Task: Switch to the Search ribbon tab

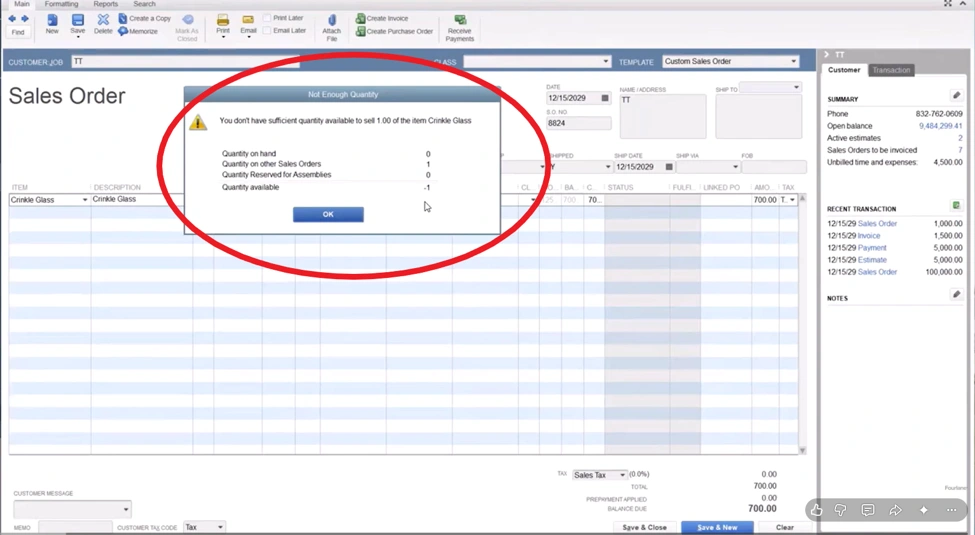Action: (144, 4)
